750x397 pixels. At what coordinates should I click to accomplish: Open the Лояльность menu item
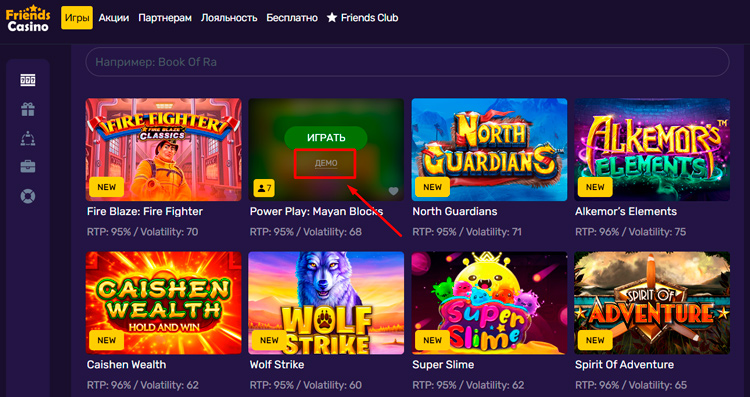pyautogui.click(x=229, y=18)
